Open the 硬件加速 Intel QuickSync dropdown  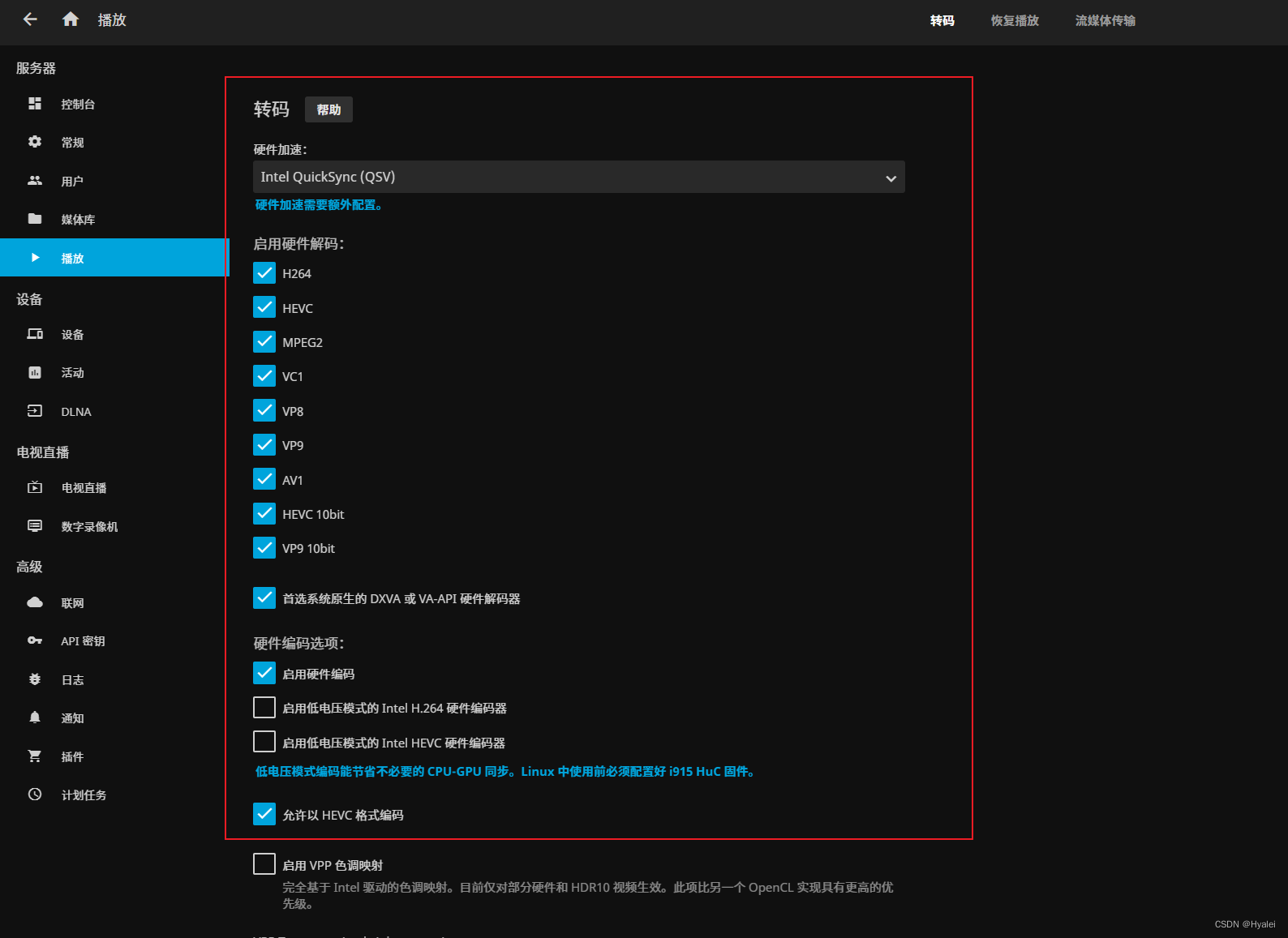(579, 177)
